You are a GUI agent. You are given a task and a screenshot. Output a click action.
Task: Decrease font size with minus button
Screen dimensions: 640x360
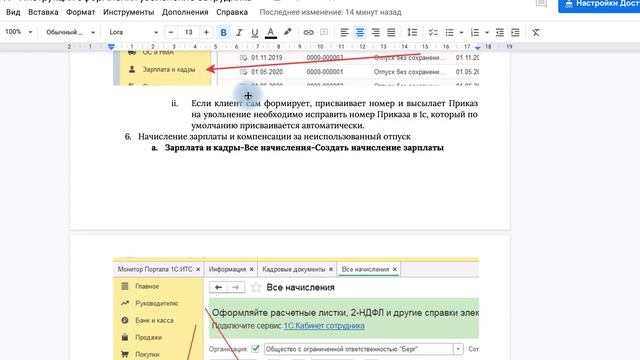click(171, 32)
